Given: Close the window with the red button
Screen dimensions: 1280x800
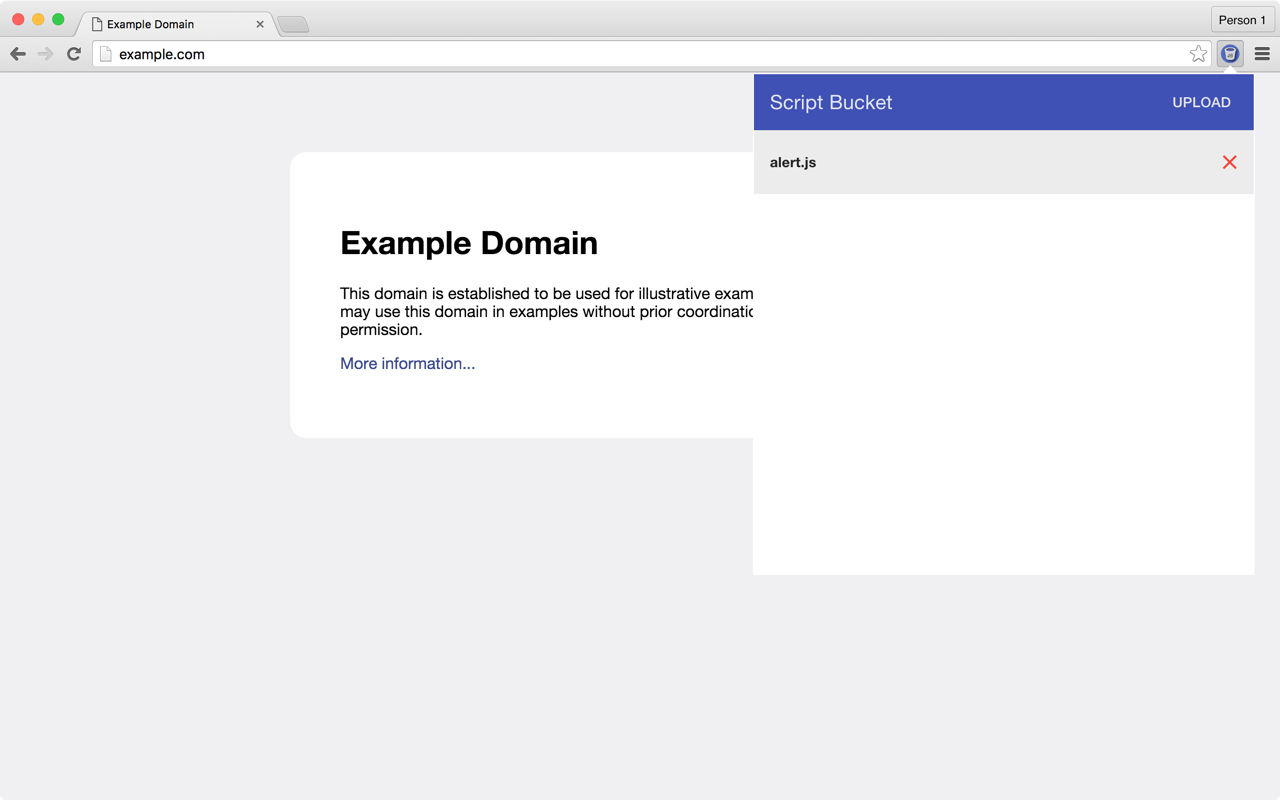Looking at the screenshot, I should [x=18, y=19].
